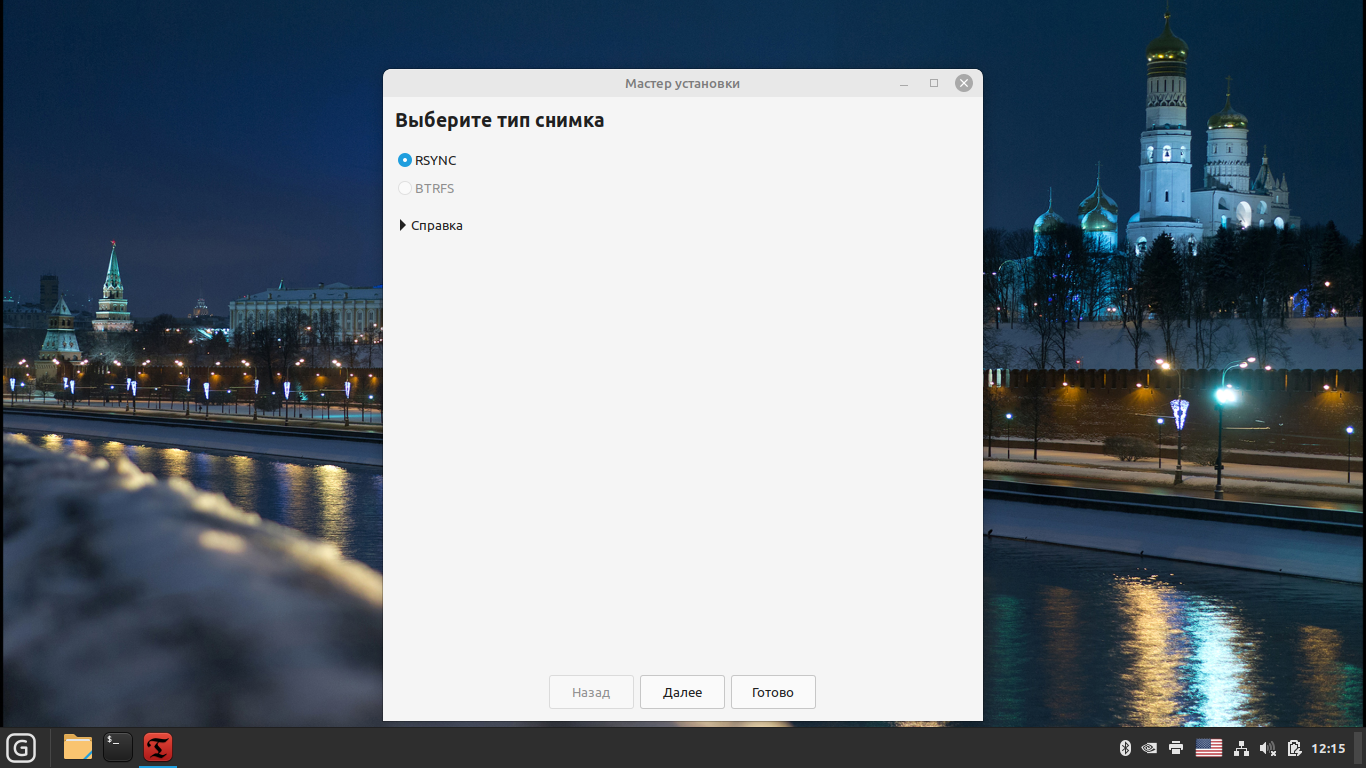Open the printer tray icon
The width and height of the screenshot is (1366, 768).
click(x=1176, y=748)
